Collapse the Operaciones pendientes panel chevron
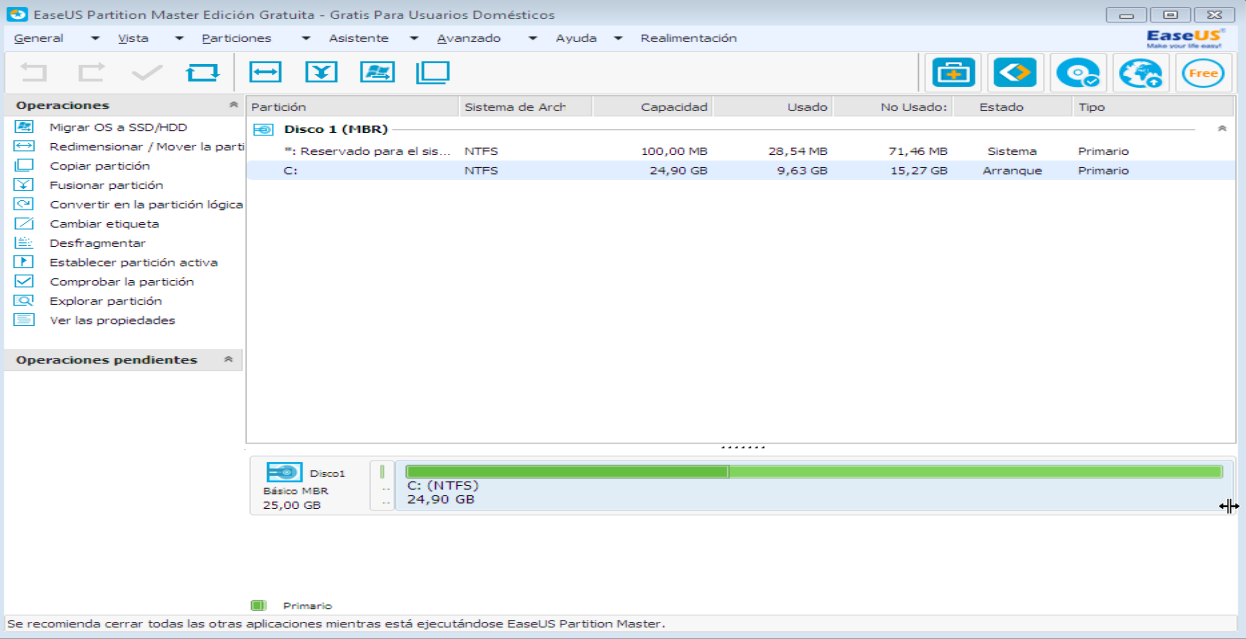 pyautogui.click(x=228, y=360)
